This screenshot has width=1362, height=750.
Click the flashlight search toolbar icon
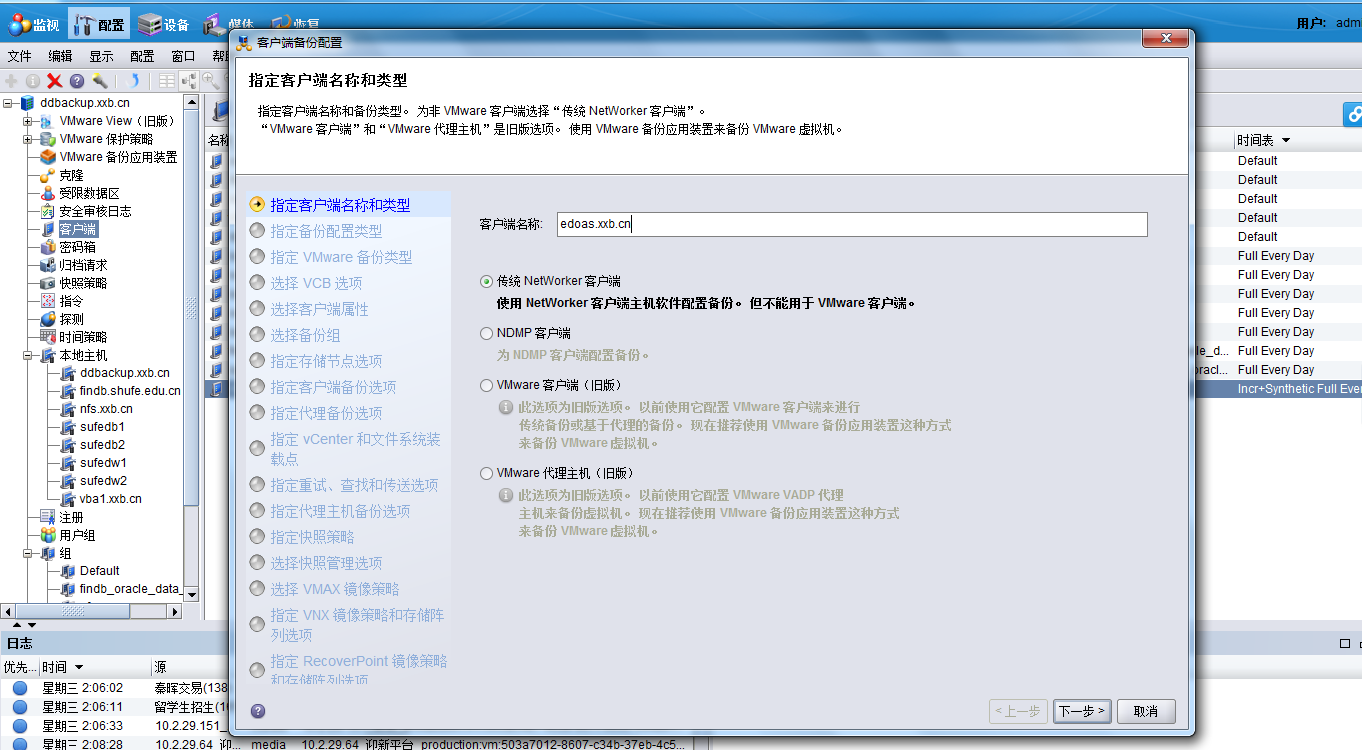[99, 81]
